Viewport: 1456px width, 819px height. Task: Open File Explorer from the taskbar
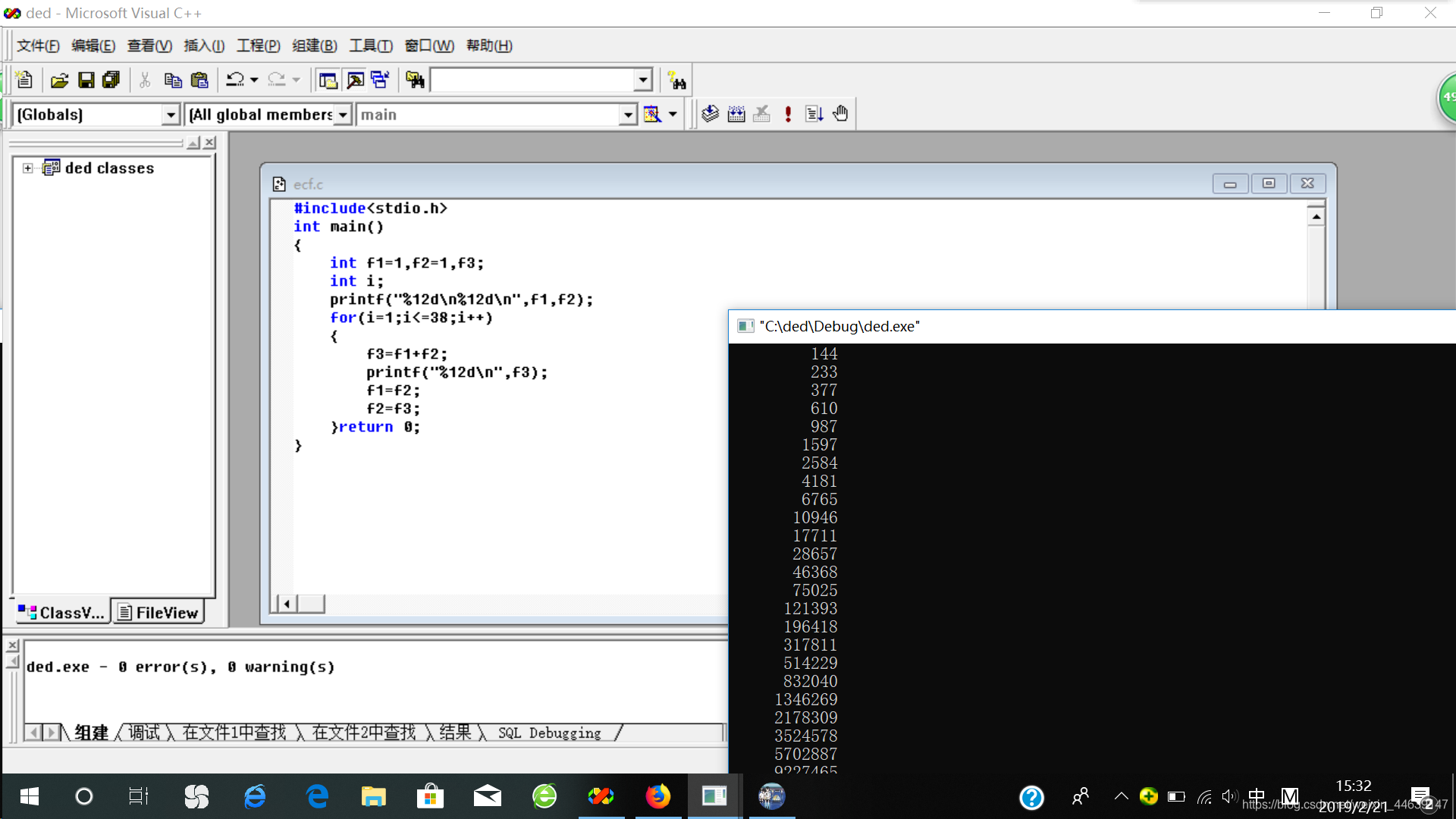373,796
